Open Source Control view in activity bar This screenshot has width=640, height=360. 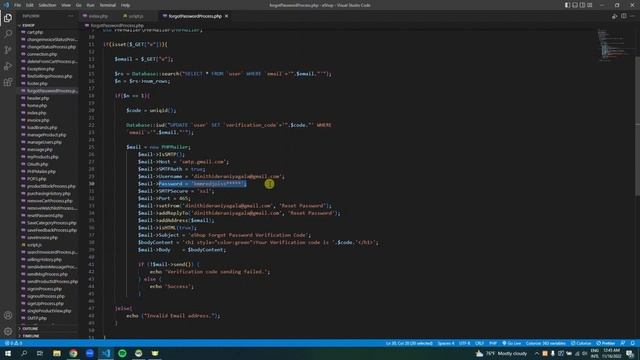(8, 50)
